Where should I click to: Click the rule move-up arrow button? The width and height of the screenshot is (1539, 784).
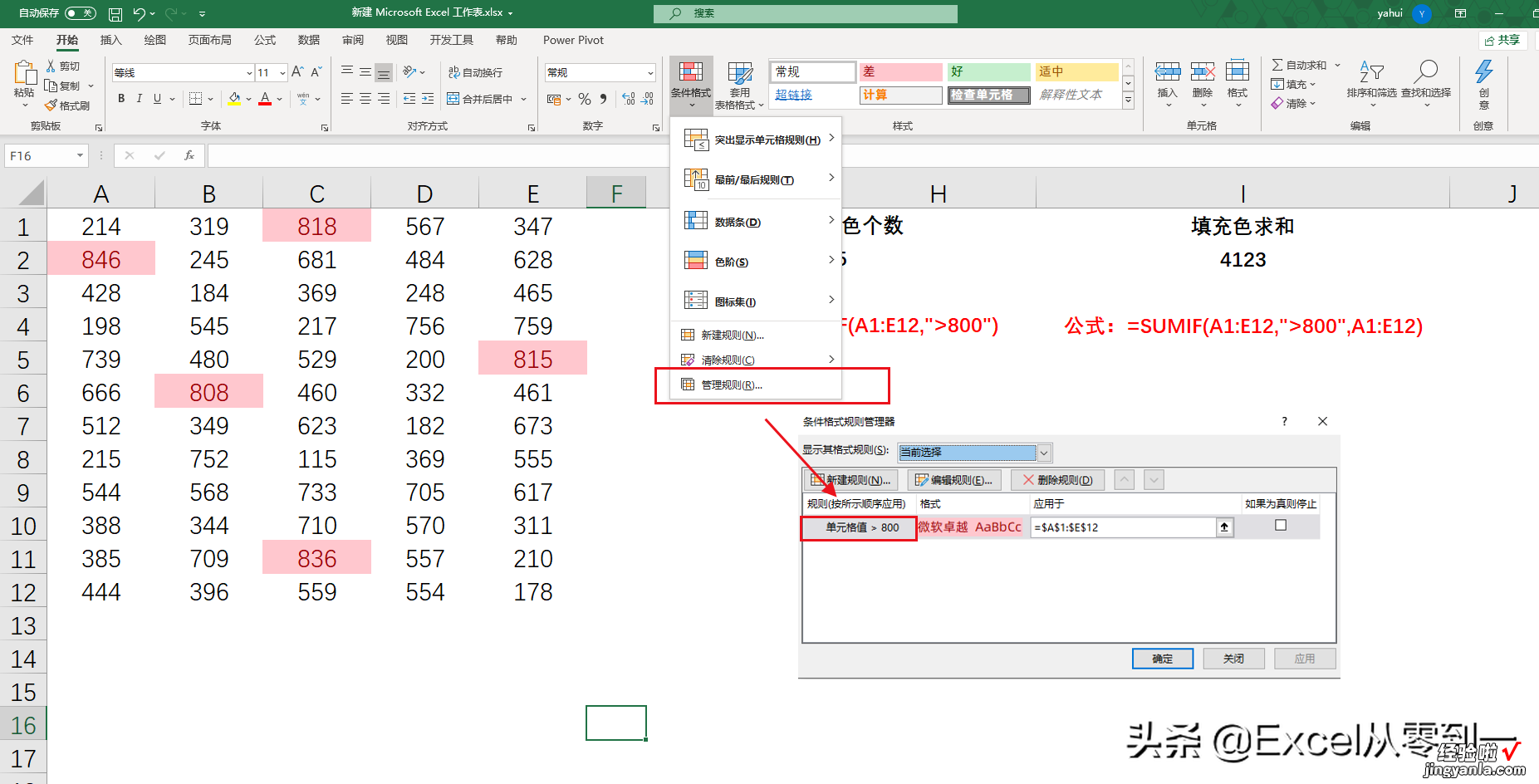[x=1124, y=479]
